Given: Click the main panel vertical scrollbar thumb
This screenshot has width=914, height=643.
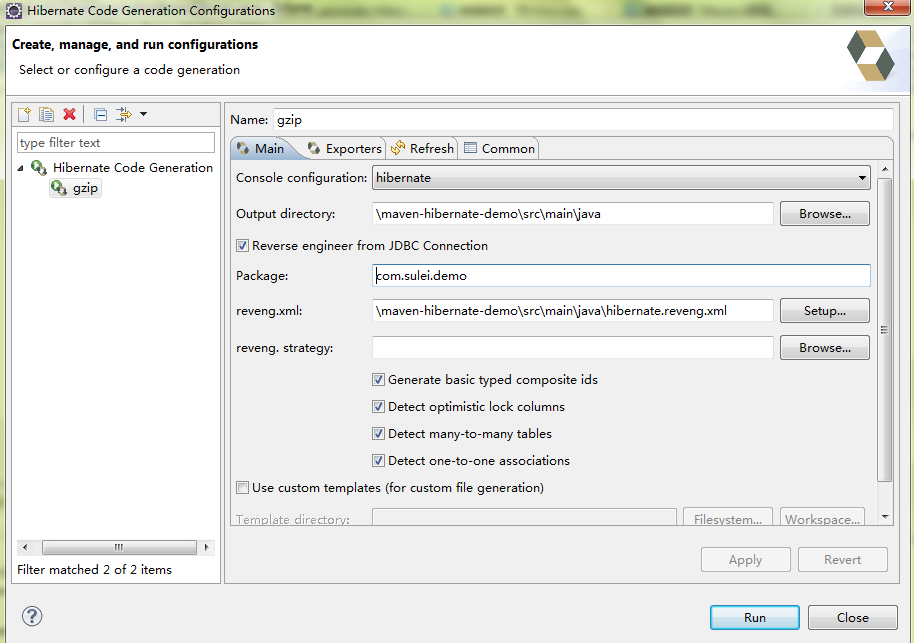Looking at the screenshot, I should pyautogui.click(x=885, y=330).
